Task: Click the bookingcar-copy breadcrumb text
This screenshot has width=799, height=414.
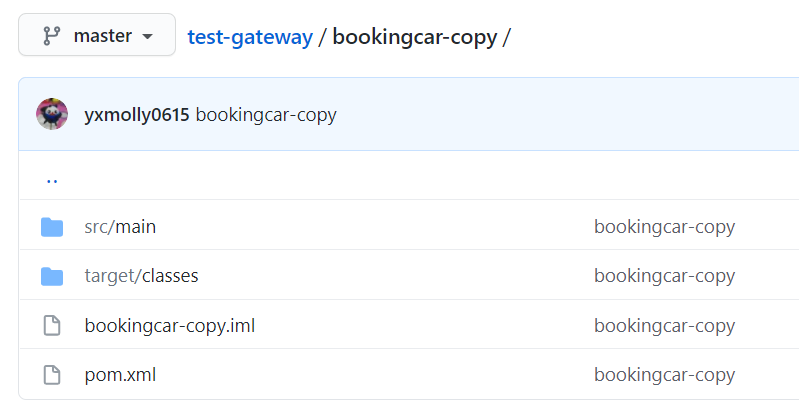Action: [415, 37]
